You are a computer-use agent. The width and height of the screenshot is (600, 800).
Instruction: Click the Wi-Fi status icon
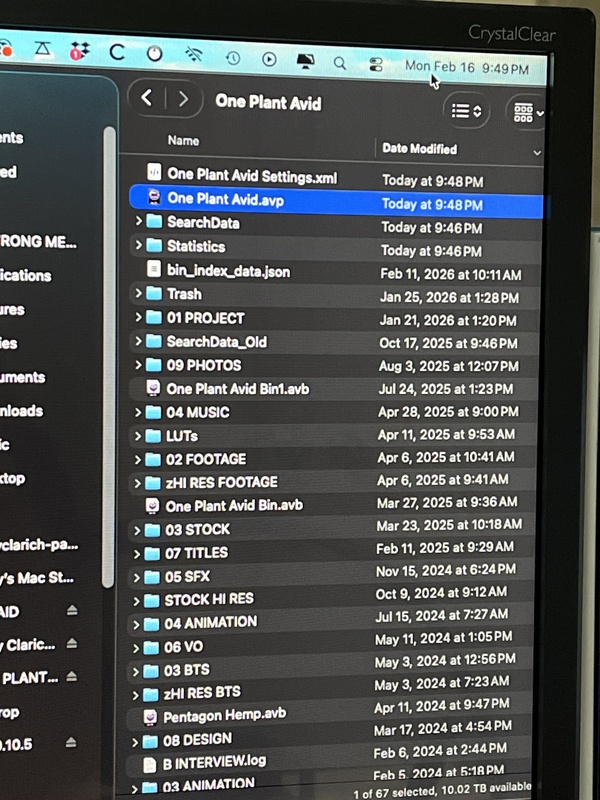tap(194, 55)
